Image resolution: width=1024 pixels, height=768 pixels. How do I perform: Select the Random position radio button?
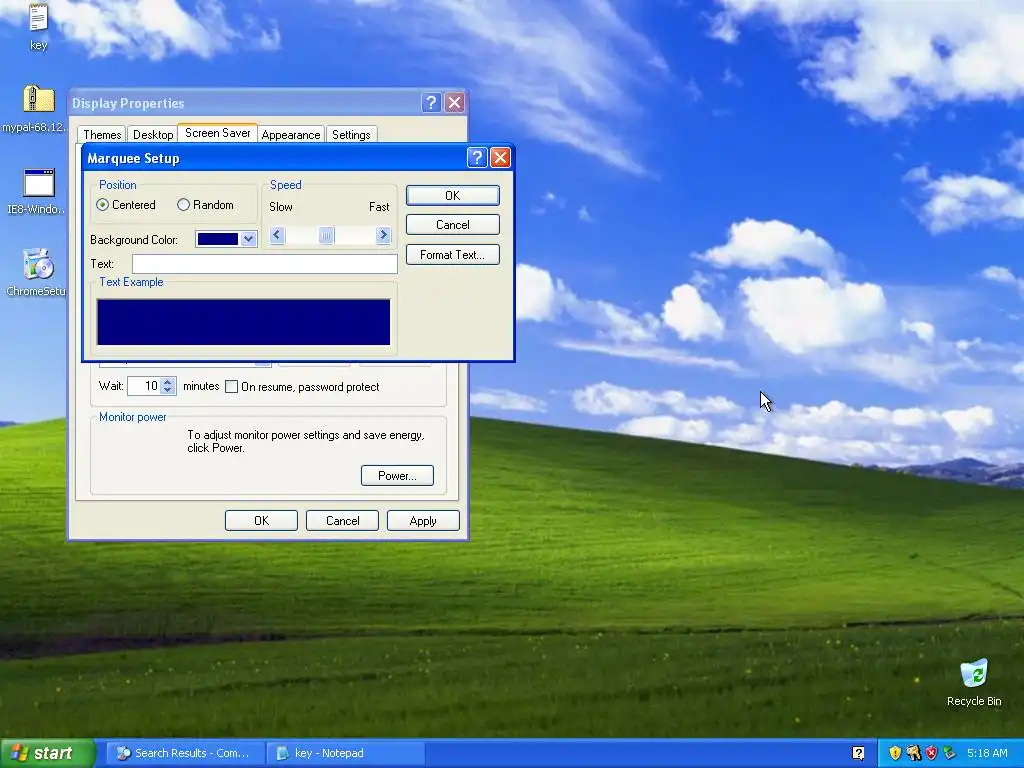tap(184, 205)
